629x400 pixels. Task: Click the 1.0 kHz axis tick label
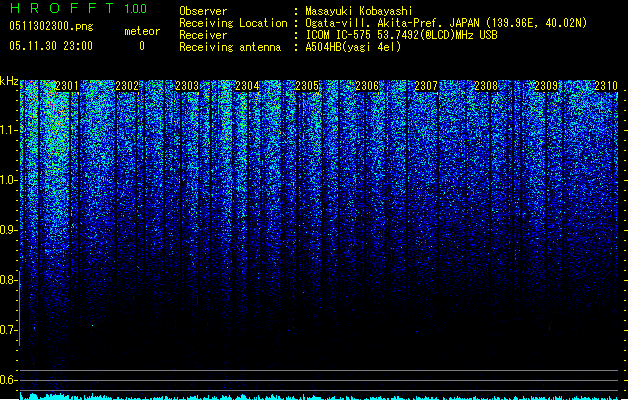point(9,180)
